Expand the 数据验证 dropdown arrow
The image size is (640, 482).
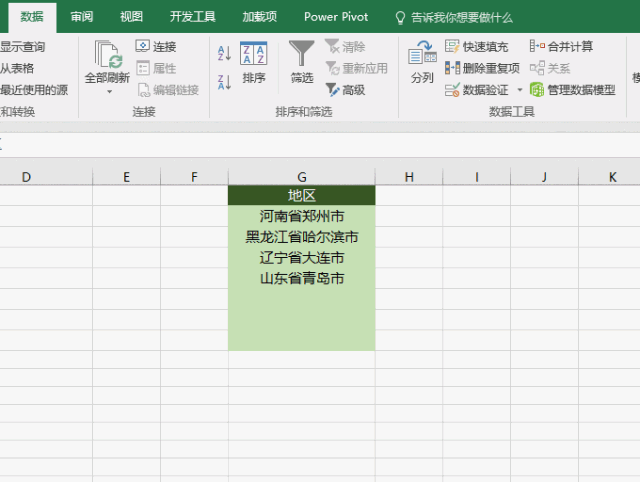point(520,89)
